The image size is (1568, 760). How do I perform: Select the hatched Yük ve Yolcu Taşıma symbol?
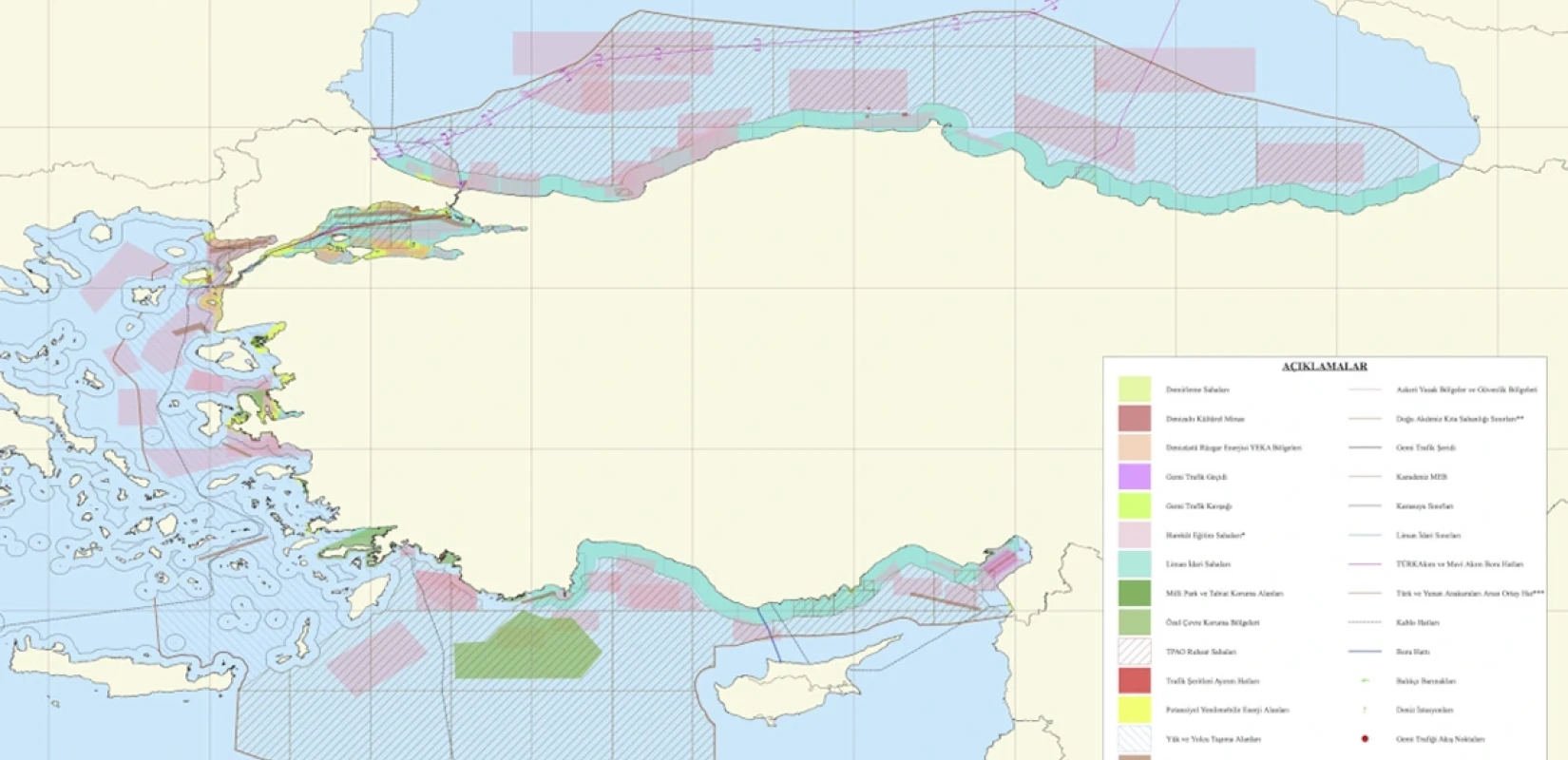1135,738
